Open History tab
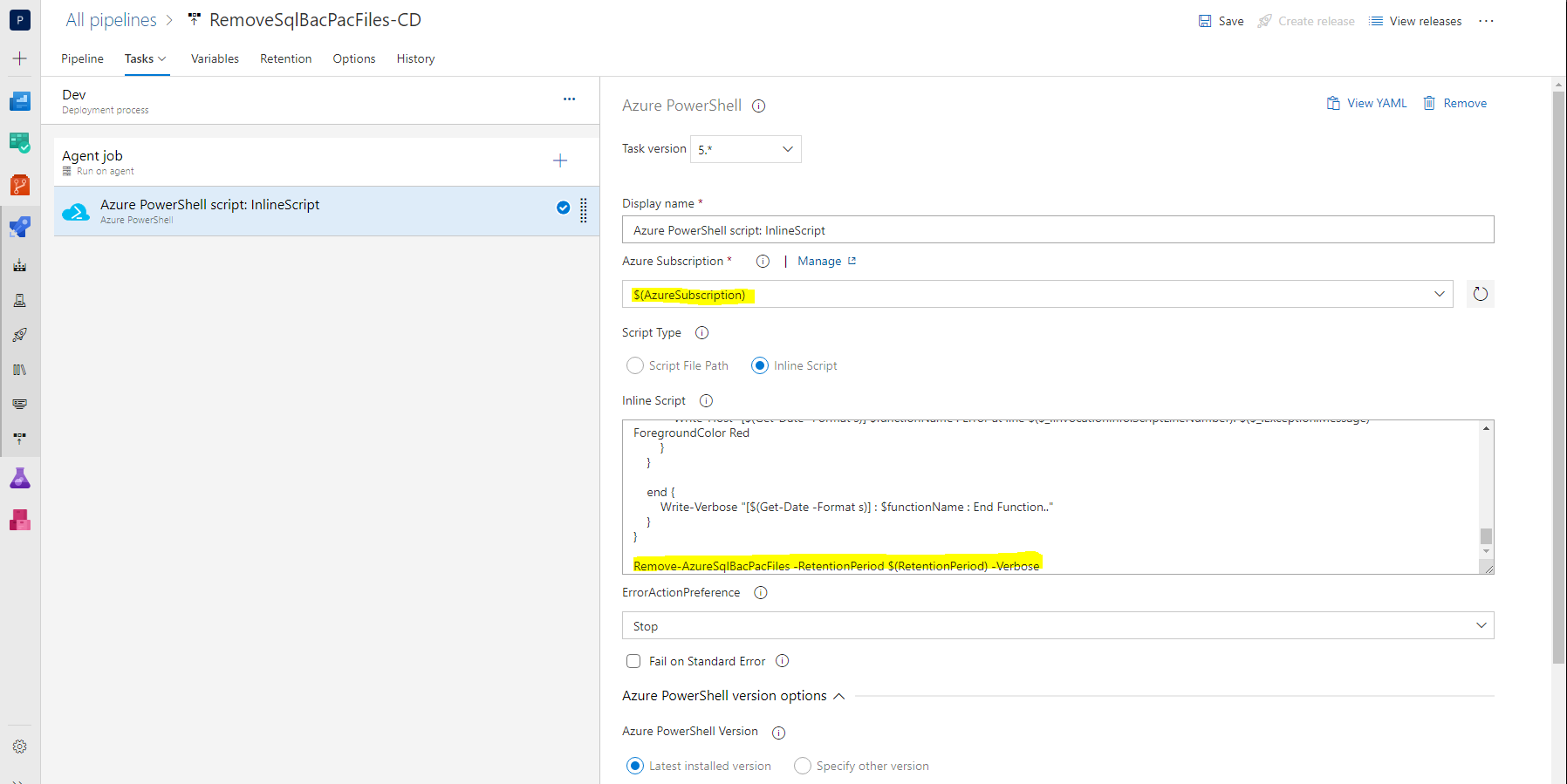 click(415, 58)
